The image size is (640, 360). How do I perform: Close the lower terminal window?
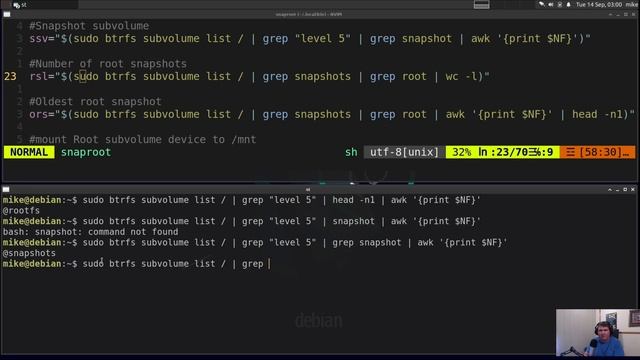tap(633, 189)
